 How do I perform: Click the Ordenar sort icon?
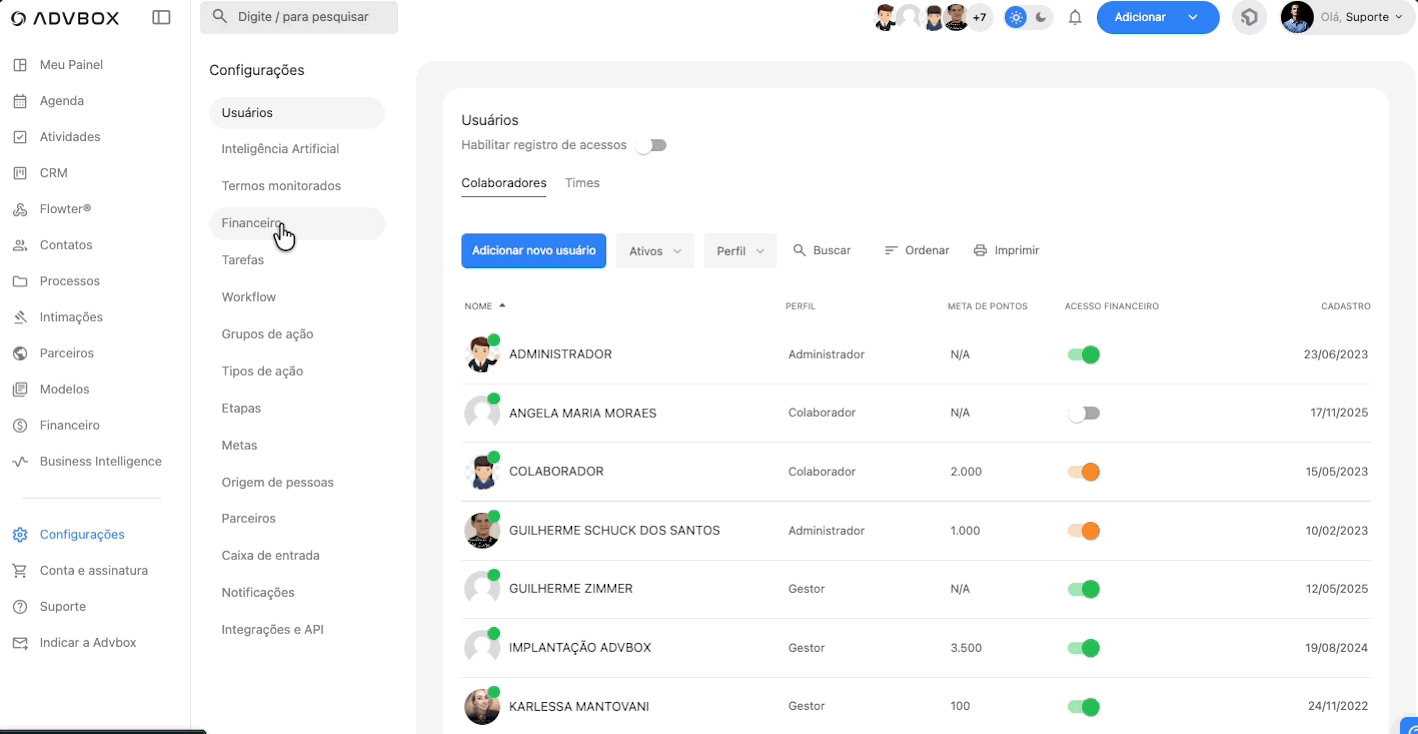(x=891, y=250)
